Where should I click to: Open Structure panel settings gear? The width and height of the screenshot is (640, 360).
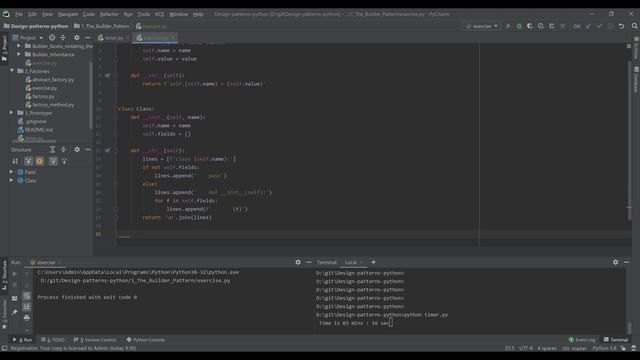(77, 150)
